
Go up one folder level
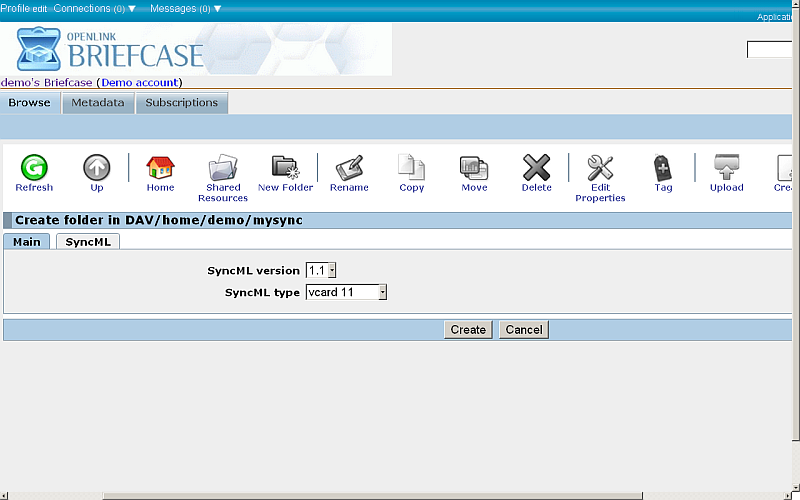tap(97, 168)
